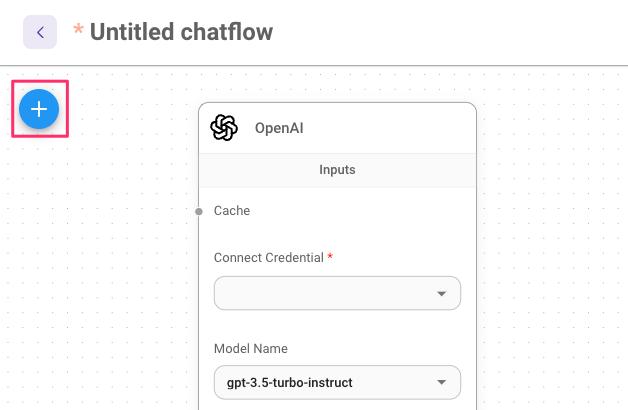Screen dimensions: 628x410
Task: Open the empty Connect Credential combo box
Action: [337, 293]
